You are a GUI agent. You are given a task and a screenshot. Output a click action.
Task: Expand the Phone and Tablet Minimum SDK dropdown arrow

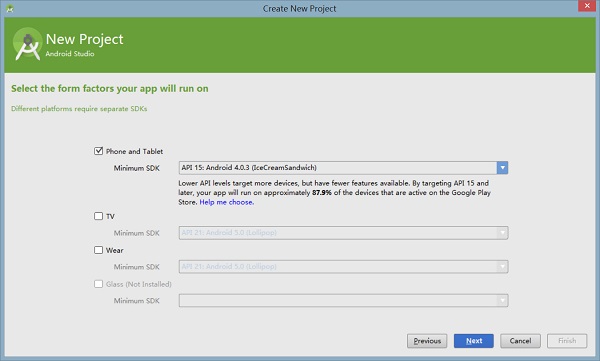point(502,168)
